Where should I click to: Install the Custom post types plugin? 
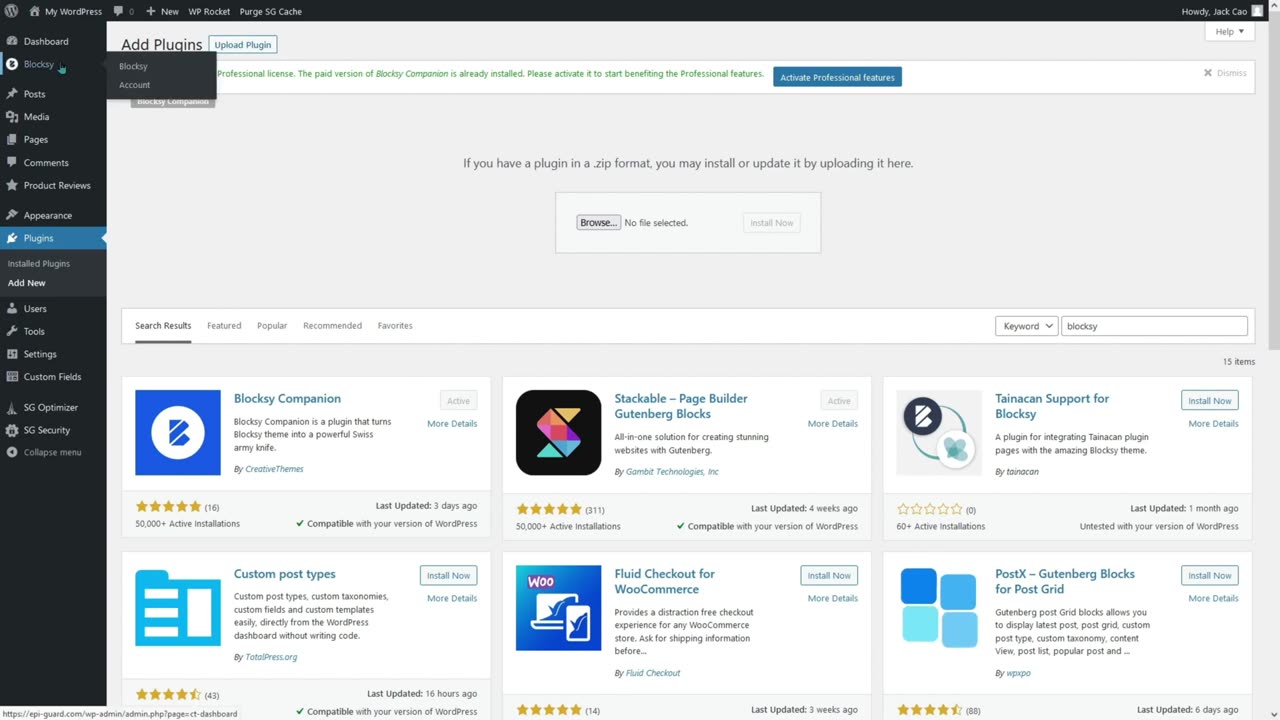(x=448, y=576)
